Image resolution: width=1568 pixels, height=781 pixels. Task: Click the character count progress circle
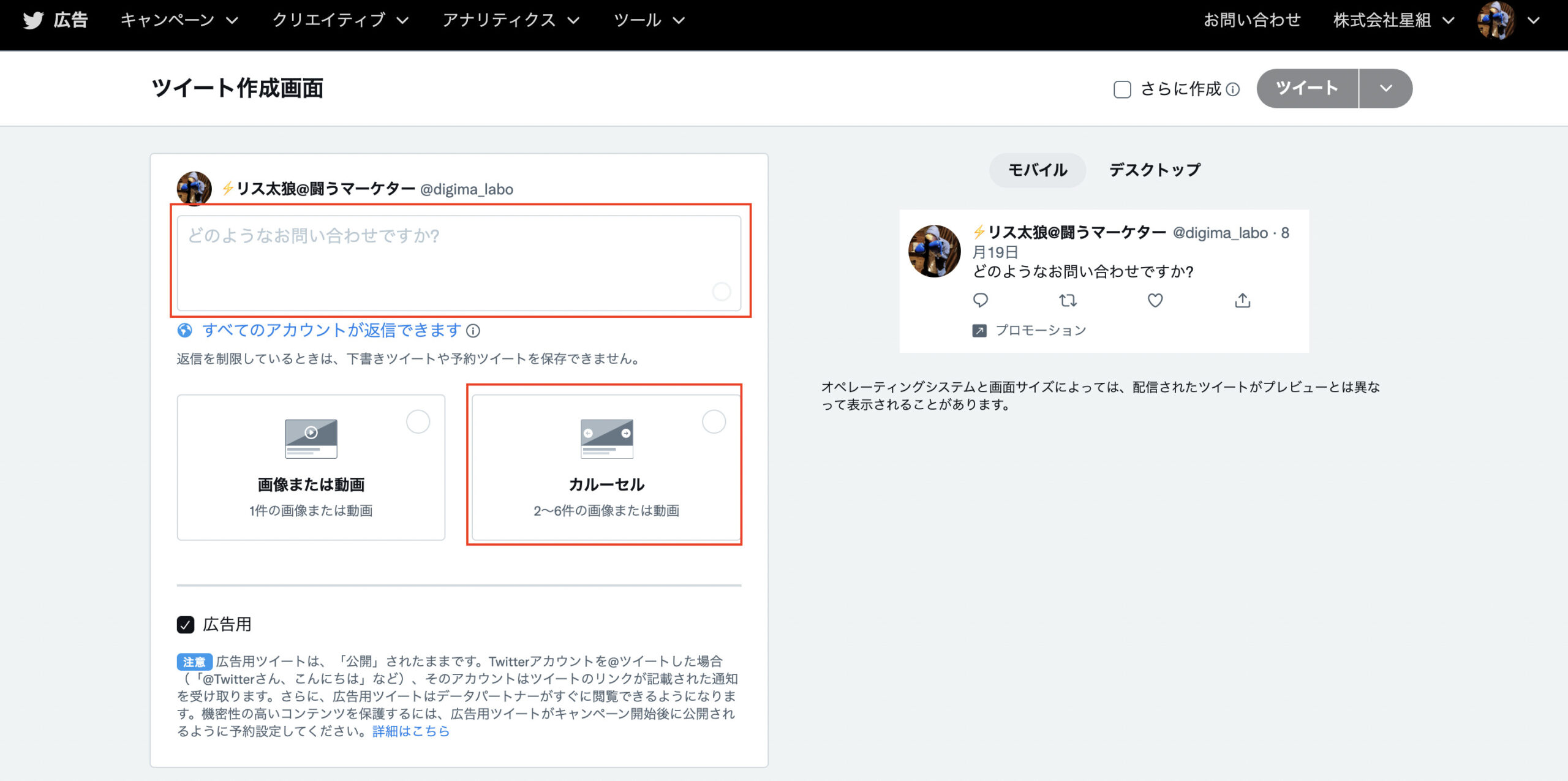pyautogui.click(x=721, y=293)
